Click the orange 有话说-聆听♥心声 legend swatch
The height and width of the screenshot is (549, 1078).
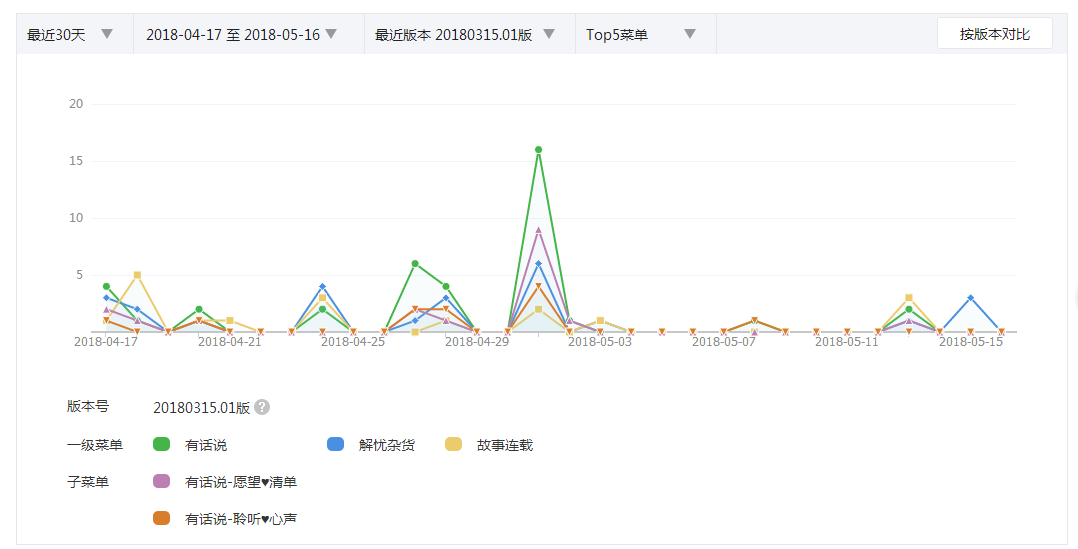(x=161, y=518)
